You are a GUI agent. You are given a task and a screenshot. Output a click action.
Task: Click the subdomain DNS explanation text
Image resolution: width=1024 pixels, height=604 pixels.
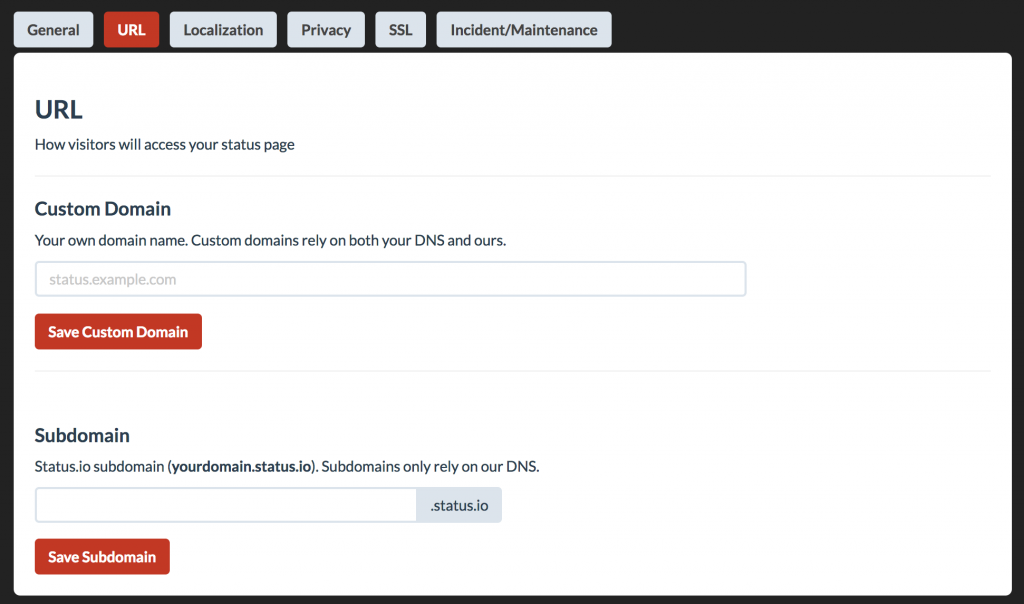coord(287,466)
